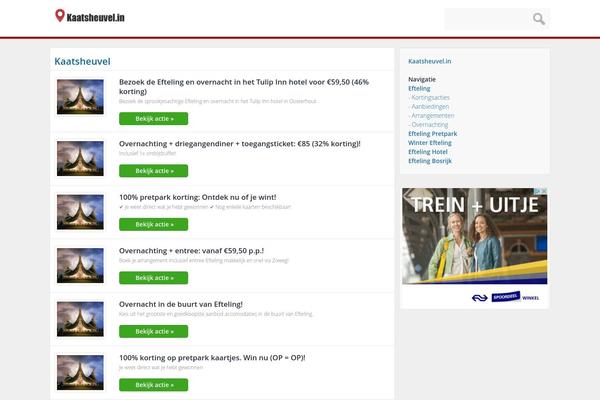This screenshot has height=400, width=600.
Task: Click the Kaatsheuvel page heading
Action: click(x=82, y=61)
